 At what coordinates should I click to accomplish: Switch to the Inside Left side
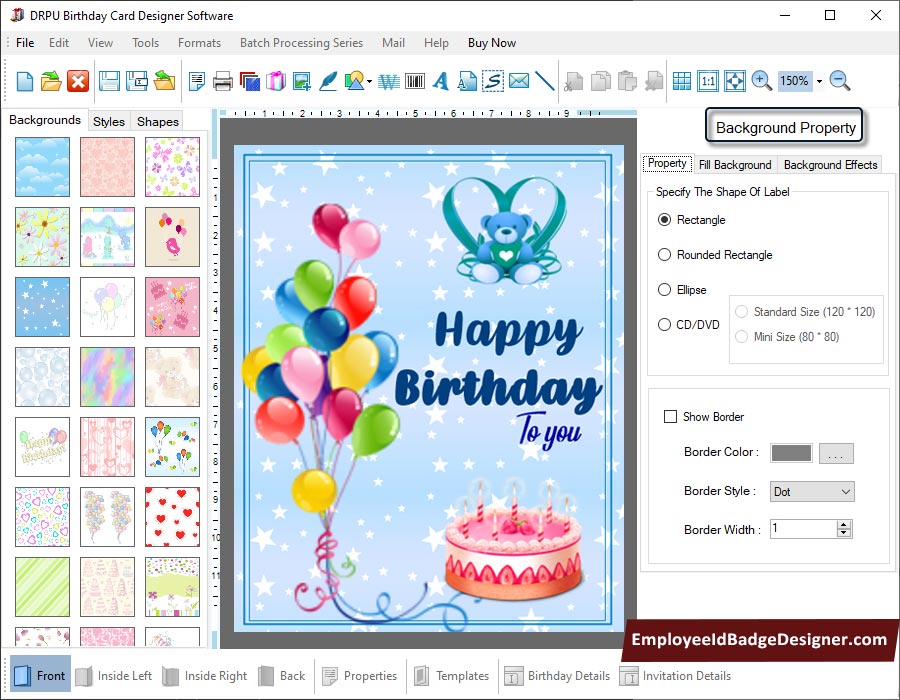pyautogui.click(x=114, y=676)
